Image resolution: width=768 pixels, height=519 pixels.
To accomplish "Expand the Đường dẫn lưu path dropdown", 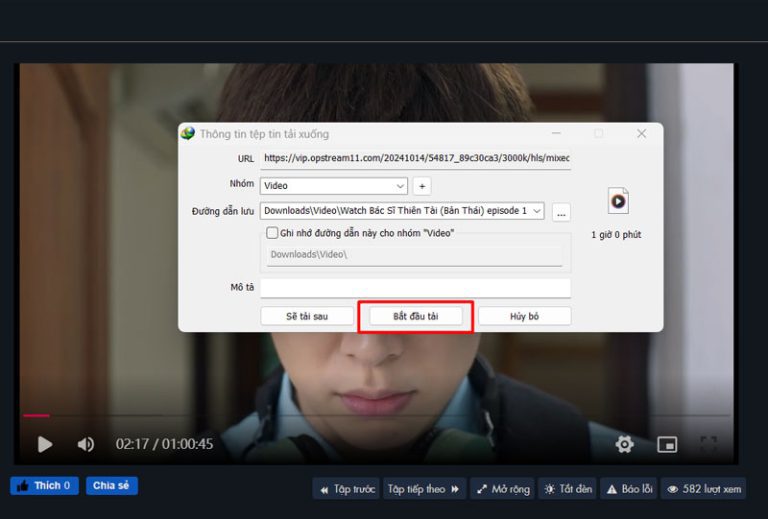I will click(x=537, y=211).
